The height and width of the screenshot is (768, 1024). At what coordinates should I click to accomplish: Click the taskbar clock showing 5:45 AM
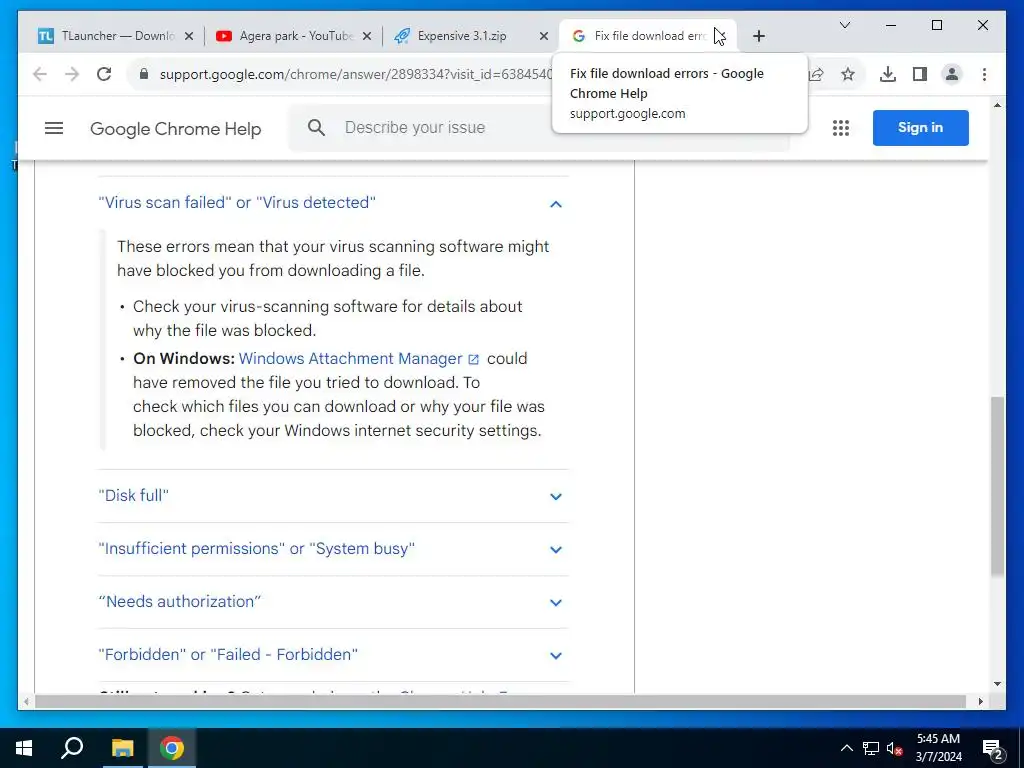coord(938,748)
